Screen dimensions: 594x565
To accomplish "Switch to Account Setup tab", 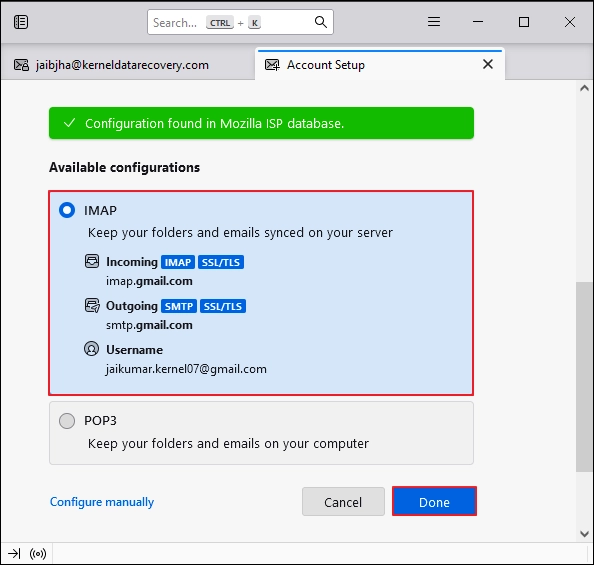I will point(380,64).
